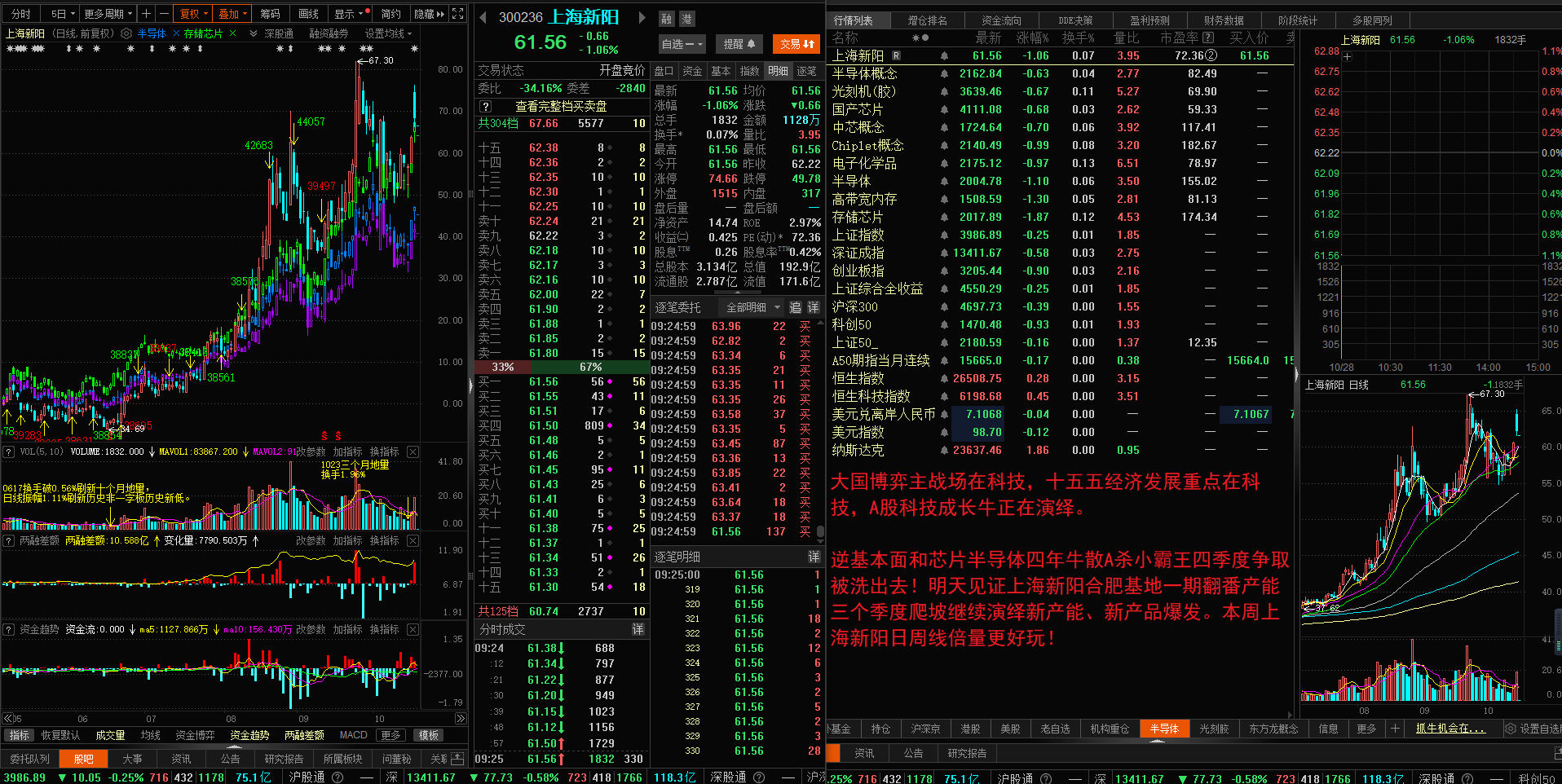Toggle the 成交量 indicator
The width and height of the screenshot is (1562, 784).
[x=110, y=735]
